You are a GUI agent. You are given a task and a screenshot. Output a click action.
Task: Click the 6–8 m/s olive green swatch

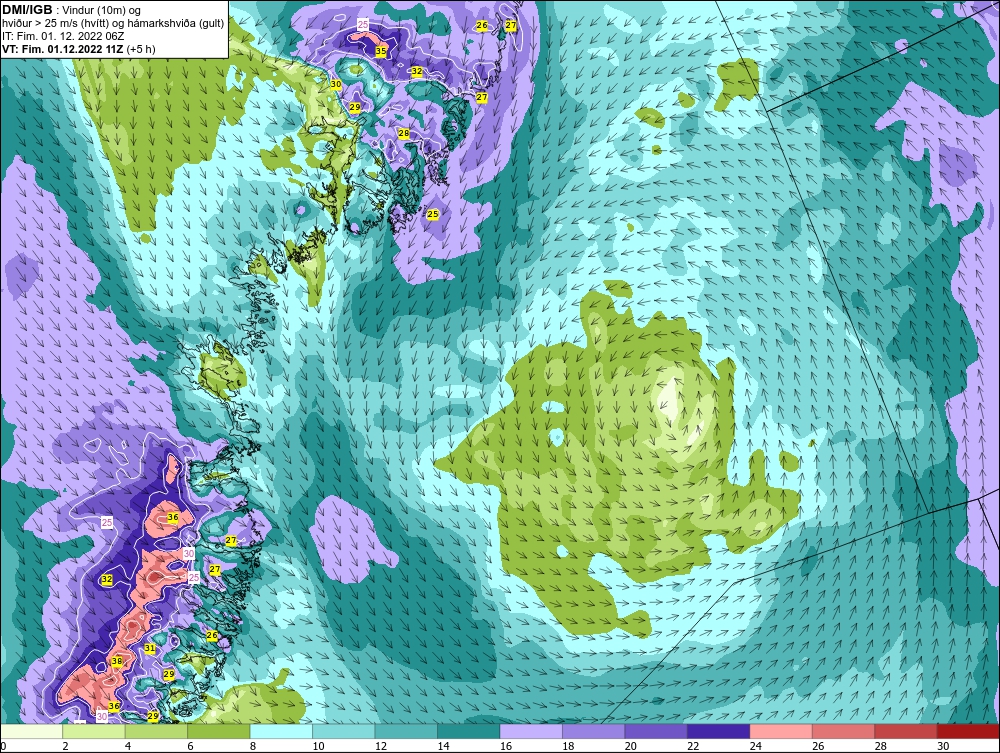click(219, 731)
